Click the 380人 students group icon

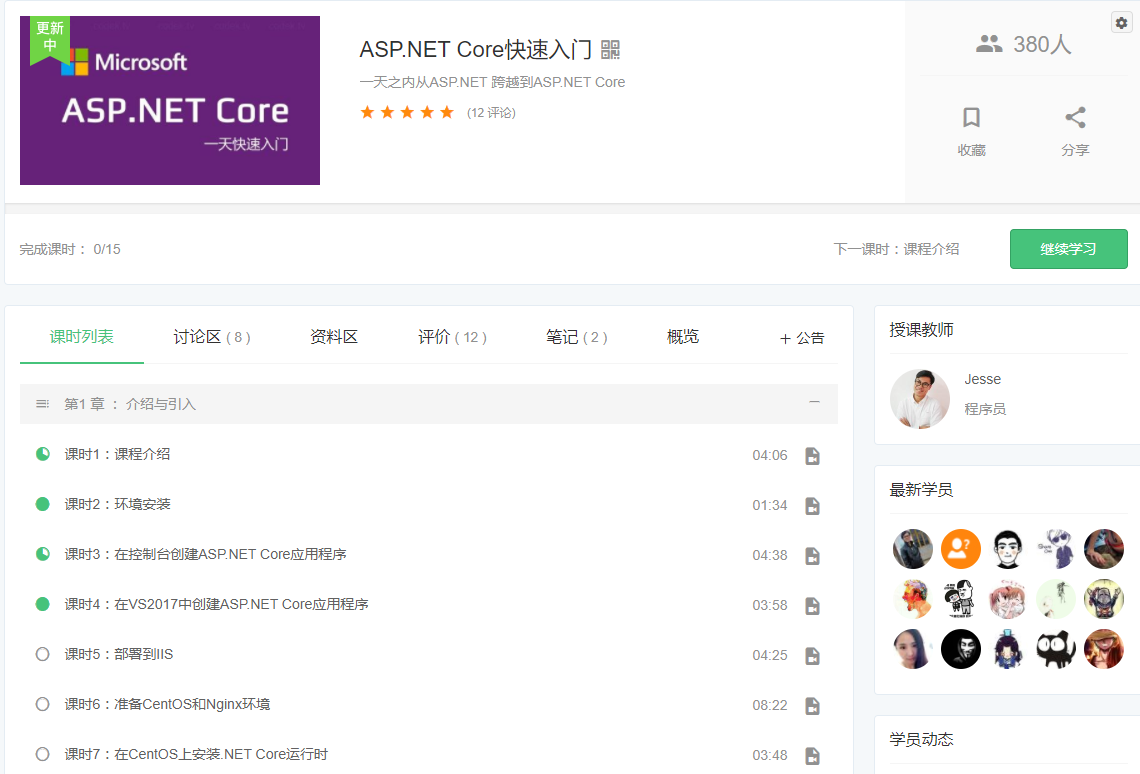pos(989,44)
